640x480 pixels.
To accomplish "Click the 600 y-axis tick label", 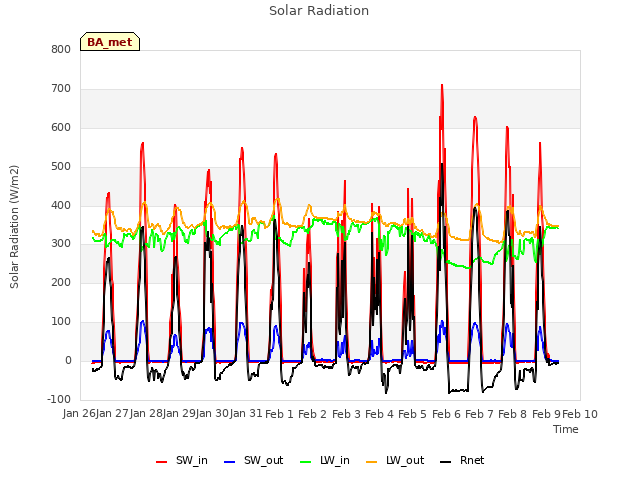I will [61, 127].
